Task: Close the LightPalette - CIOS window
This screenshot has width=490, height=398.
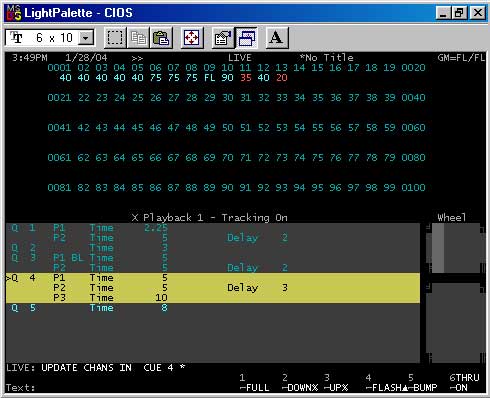Action: 478,13
